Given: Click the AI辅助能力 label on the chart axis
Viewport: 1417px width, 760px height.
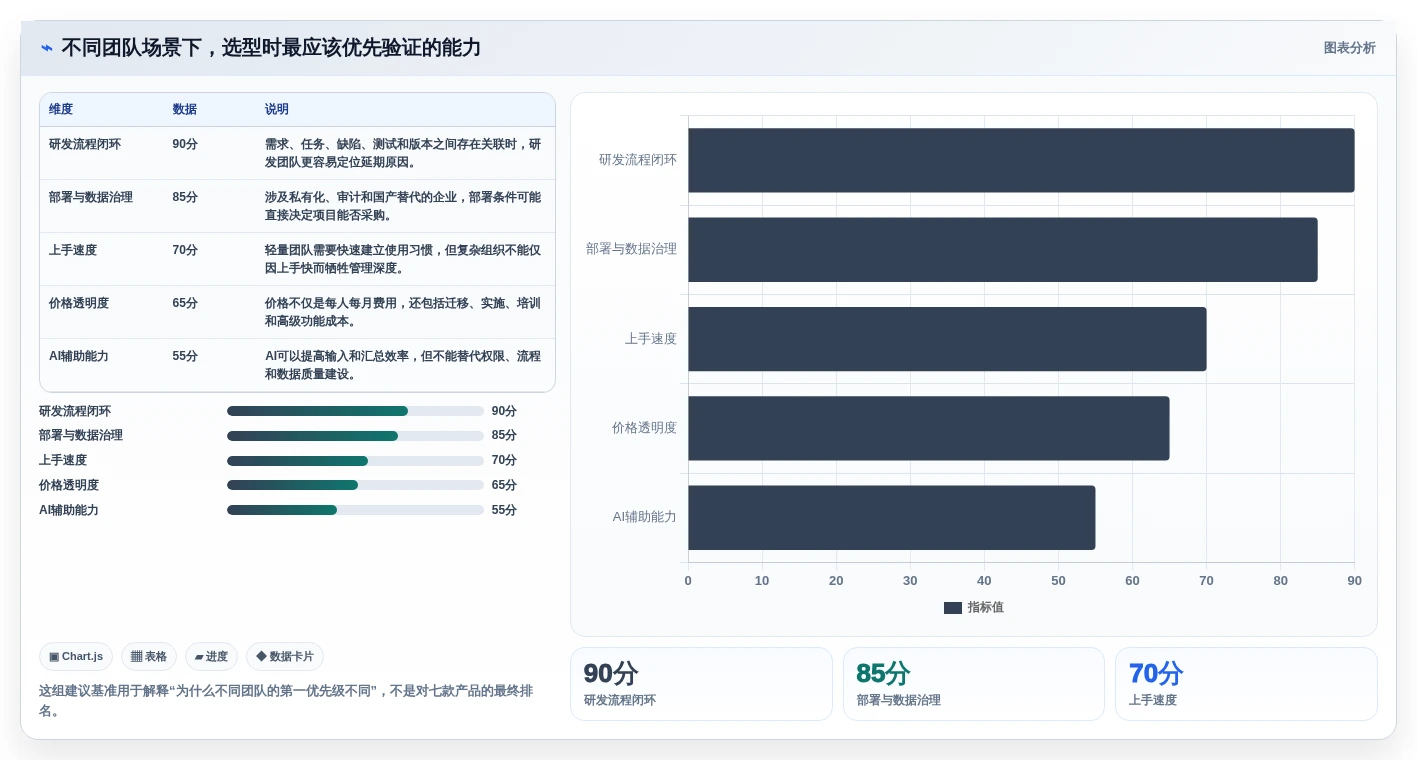Looking at the screenshot, I should [644, 517].
